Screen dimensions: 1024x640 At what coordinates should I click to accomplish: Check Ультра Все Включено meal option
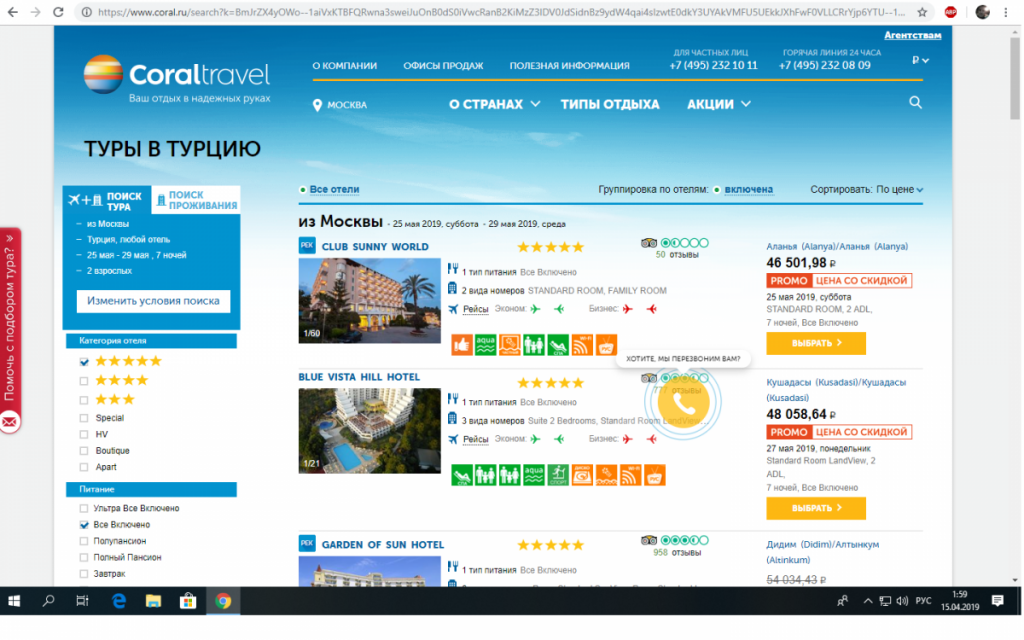click(84, 508)
